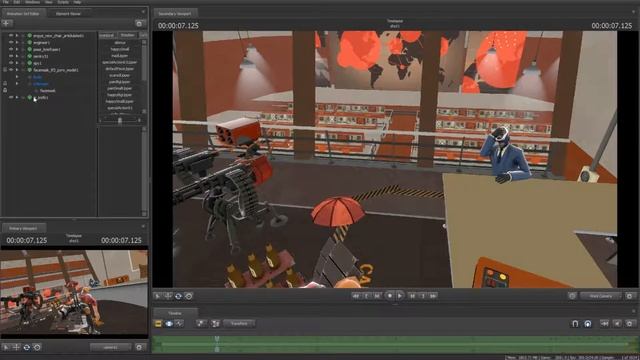Select the selection arrow tool in Secondary Viewport
The image size is (640, 360).
pyautogui.click(x=158, y=296)
